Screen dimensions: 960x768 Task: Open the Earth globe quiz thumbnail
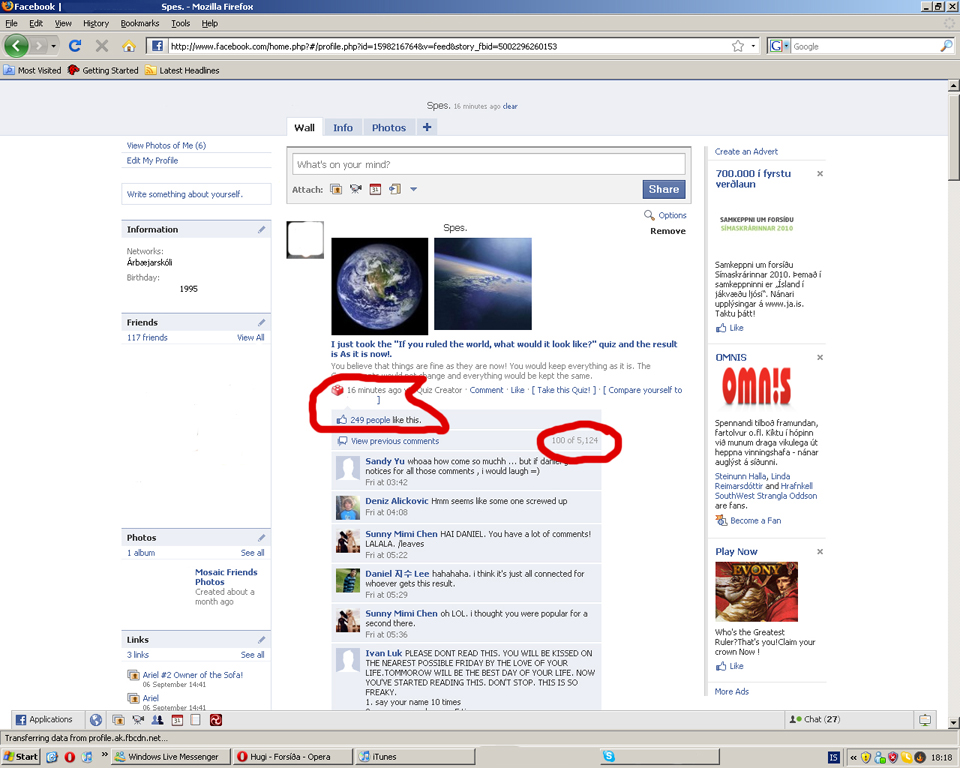pos(380,286)
